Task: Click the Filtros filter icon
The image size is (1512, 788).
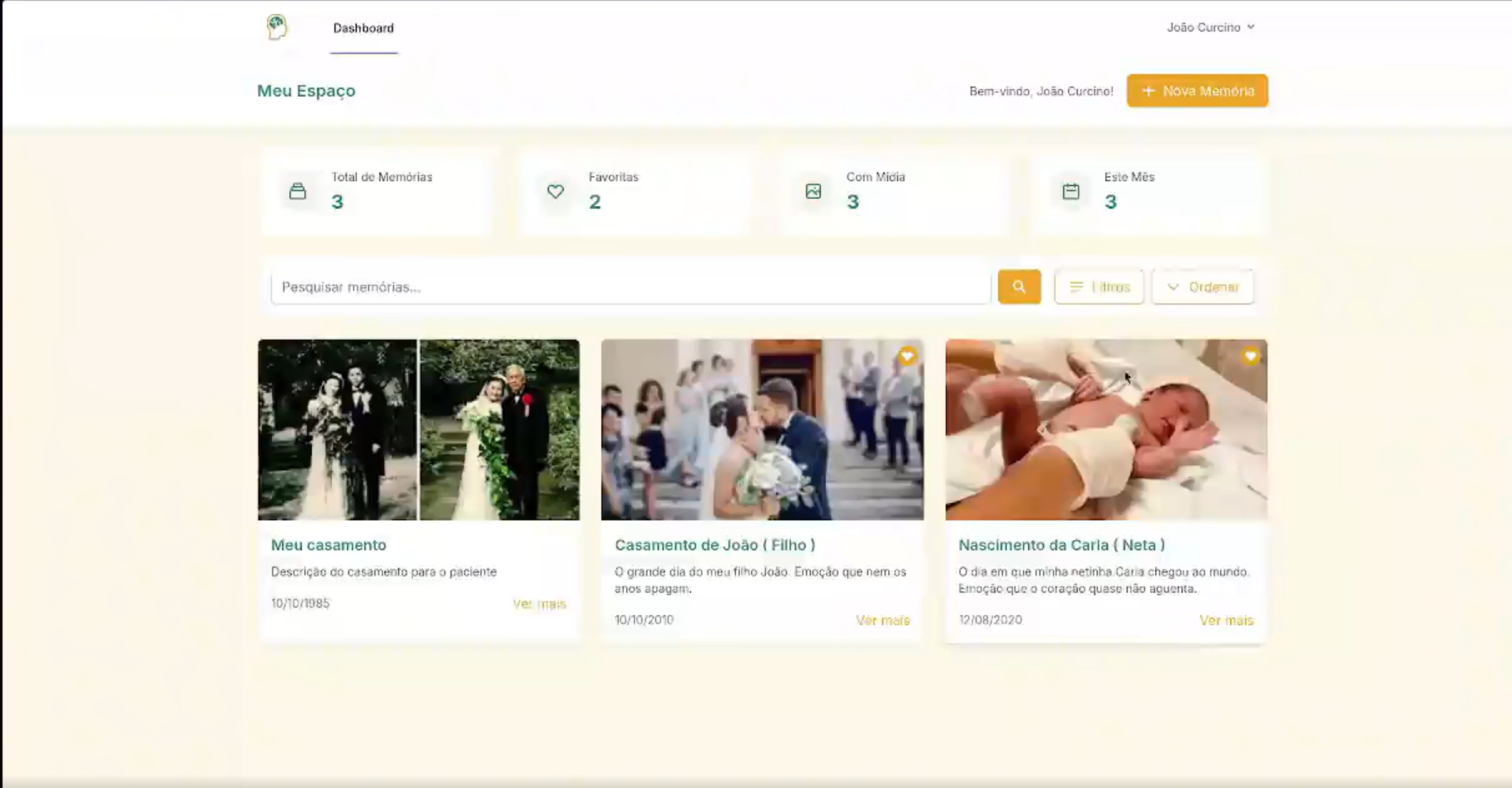Action: (1077, 287)
